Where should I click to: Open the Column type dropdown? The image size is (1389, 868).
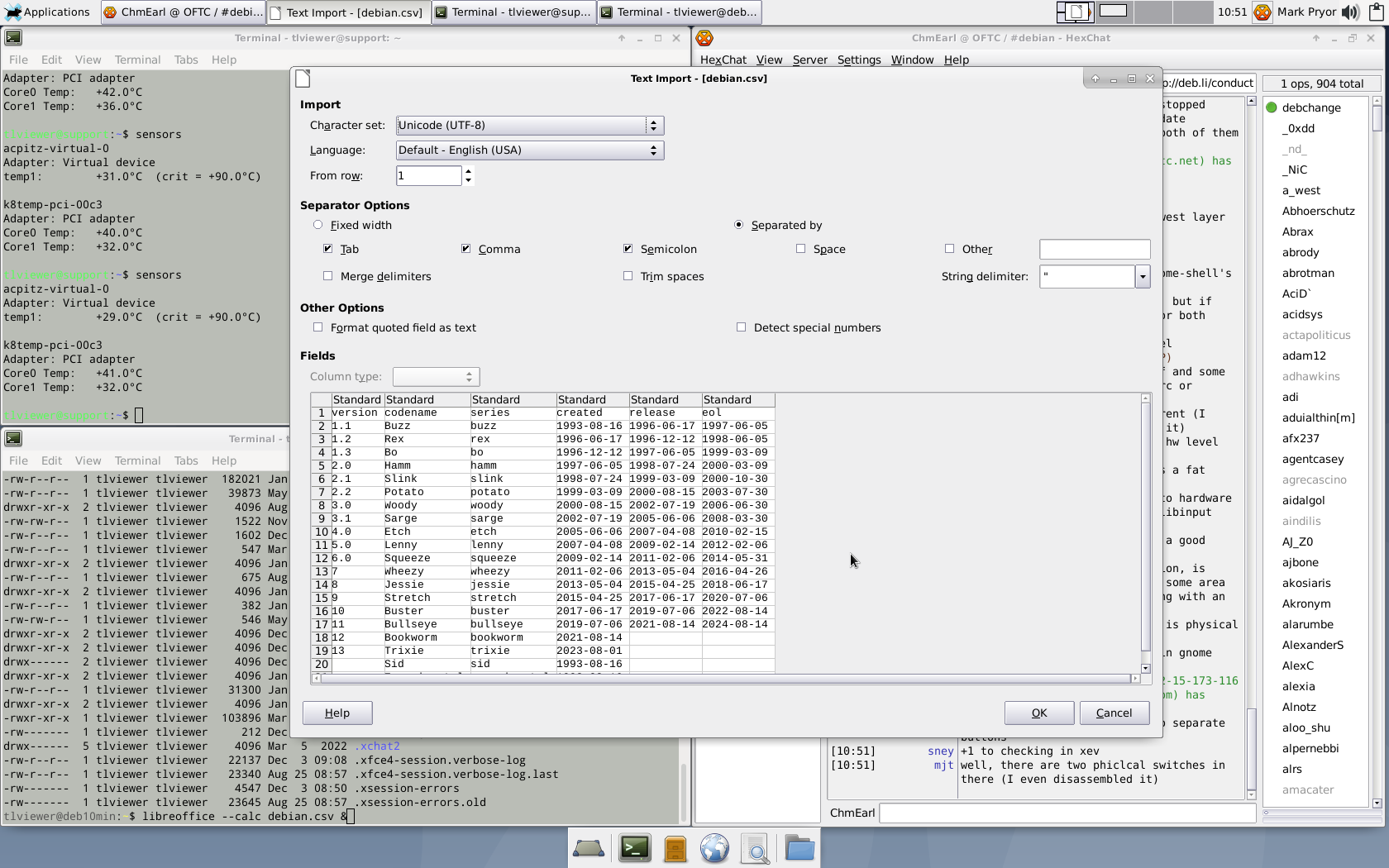point(437,377)
